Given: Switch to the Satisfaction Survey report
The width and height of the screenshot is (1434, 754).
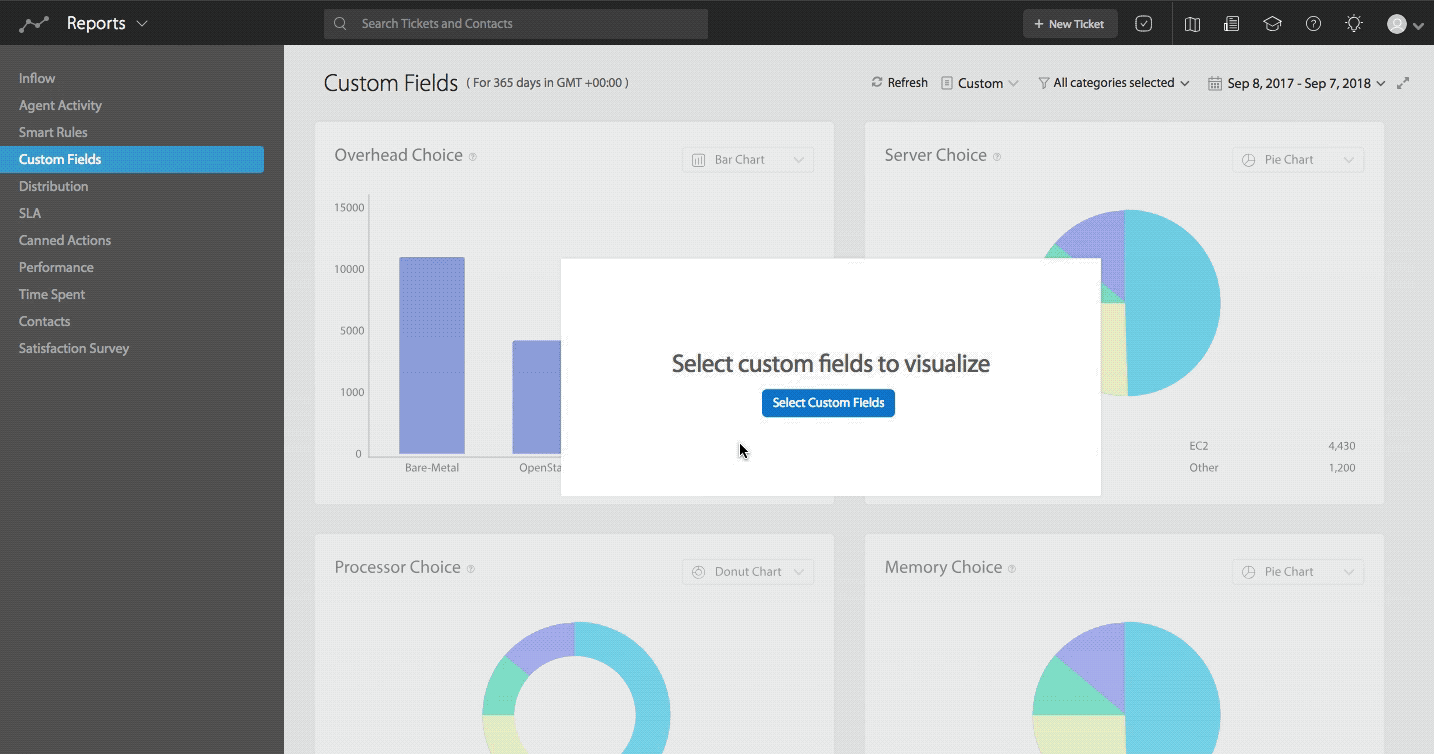Looking at the screenshot, I should pyautogui.click(x=74, y=348).
